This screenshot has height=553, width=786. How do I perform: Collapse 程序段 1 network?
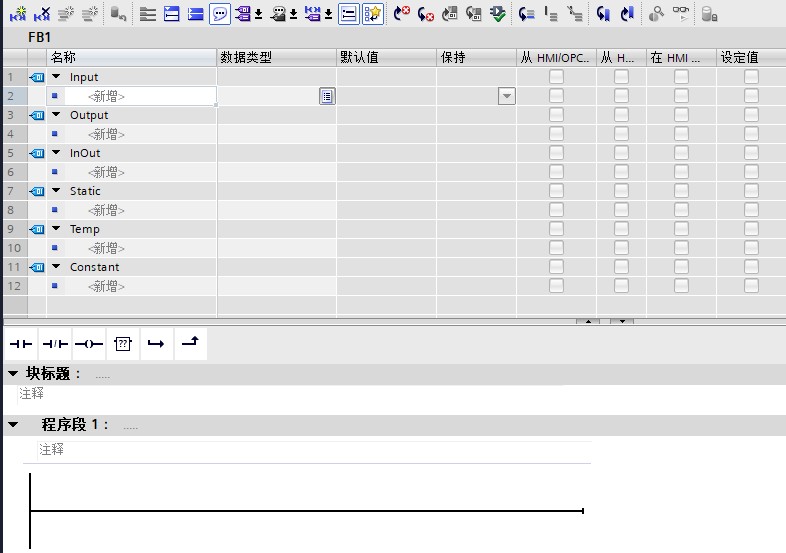(x=13, y=425)
